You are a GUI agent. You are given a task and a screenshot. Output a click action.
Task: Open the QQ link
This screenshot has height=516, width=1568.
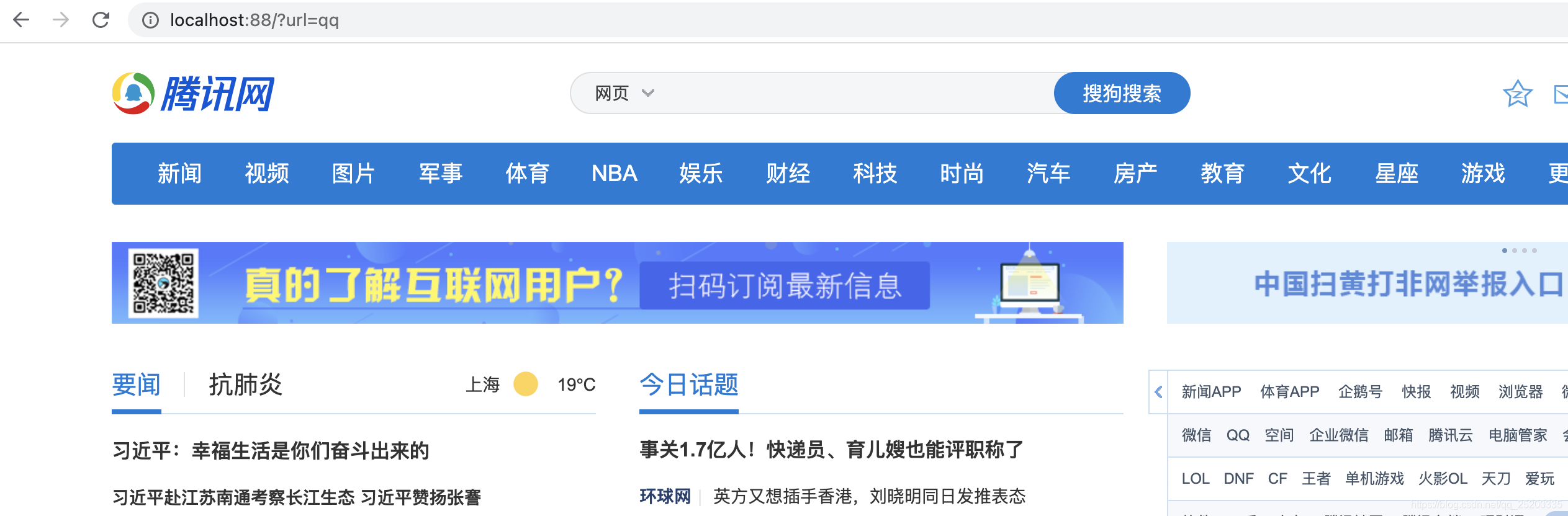[x=1238, y=435]
